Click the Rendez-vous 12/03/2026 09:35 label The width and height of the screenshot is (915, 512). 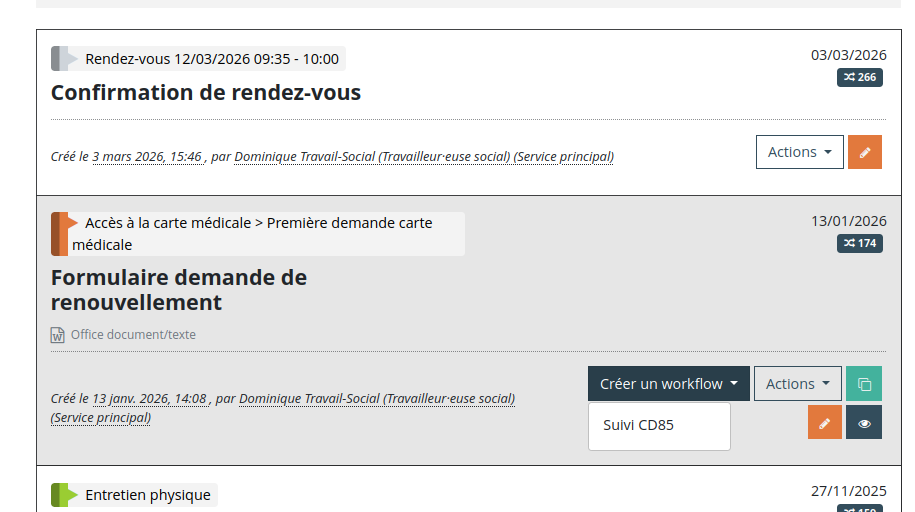211,59
